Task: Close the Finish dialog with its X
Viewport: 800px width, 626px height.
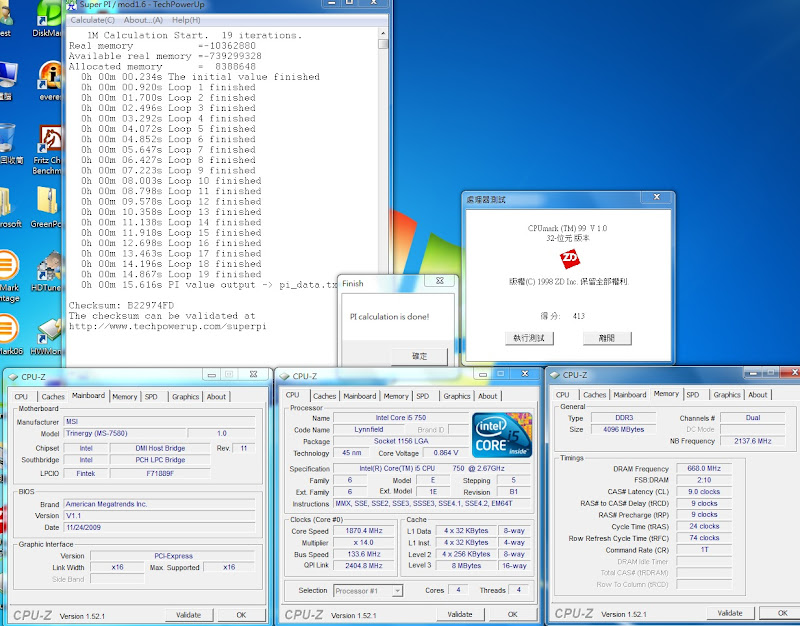Action: tap(440, 281)
